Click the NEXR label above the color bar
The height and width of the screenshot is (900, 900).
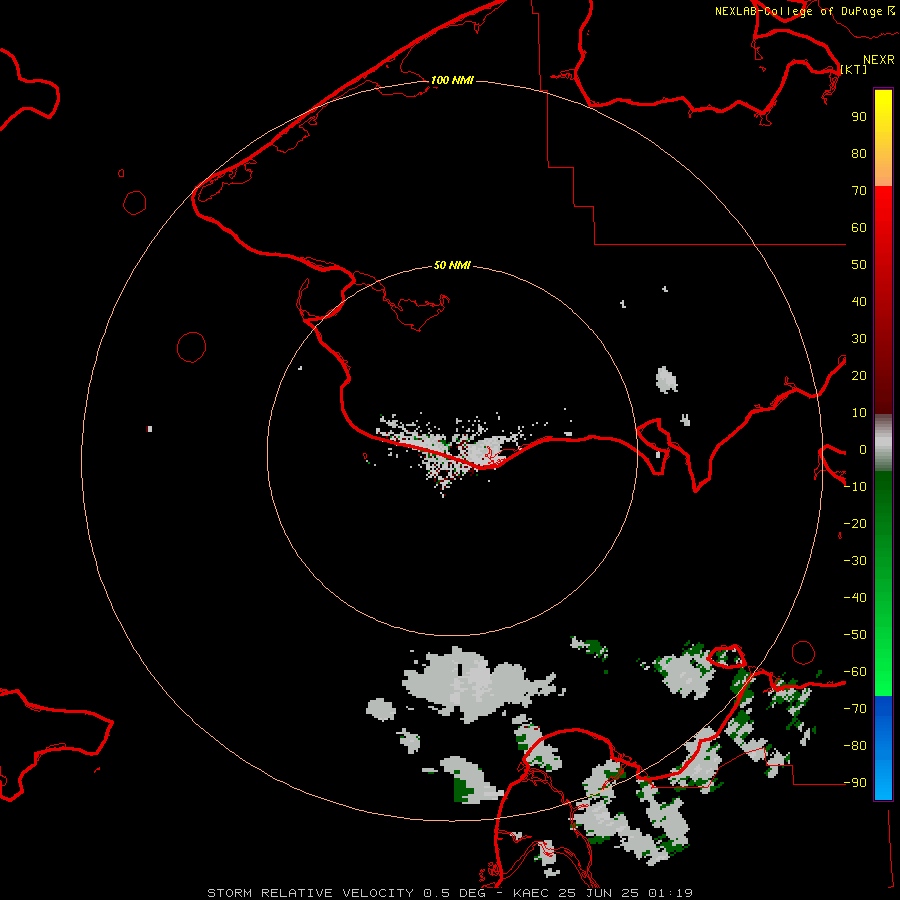[x=879, y=60]
